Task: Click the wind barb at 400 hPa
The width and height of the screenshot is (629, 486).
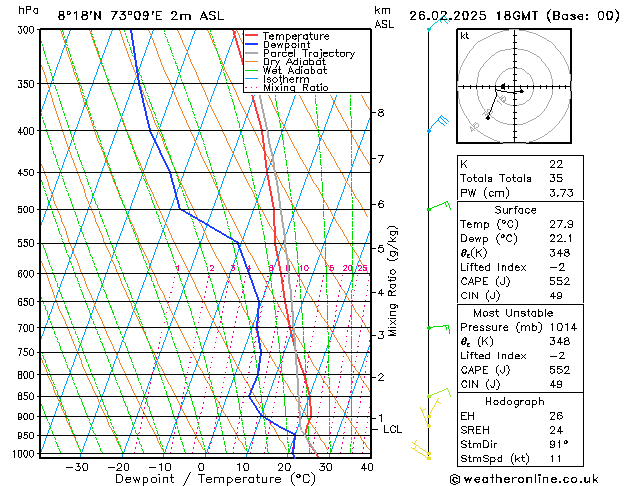Action: [x=438, y=124]
